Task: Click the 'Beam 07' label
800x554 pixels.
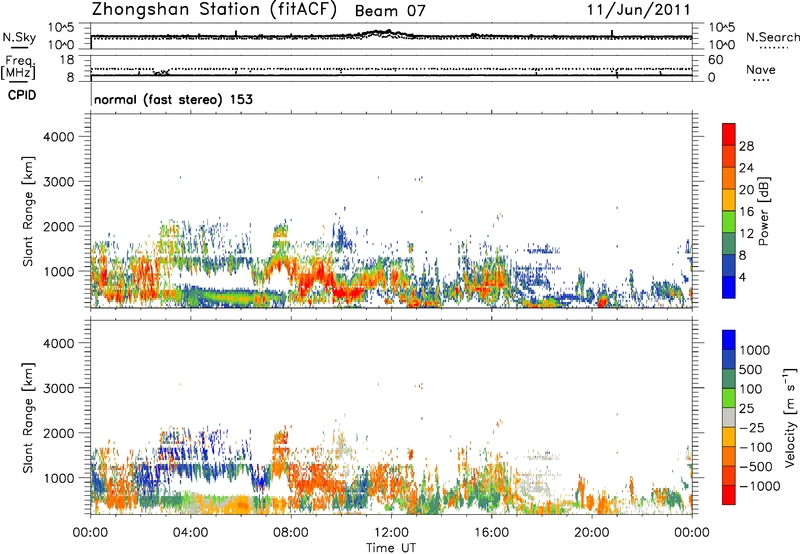Action: (390, 11)
